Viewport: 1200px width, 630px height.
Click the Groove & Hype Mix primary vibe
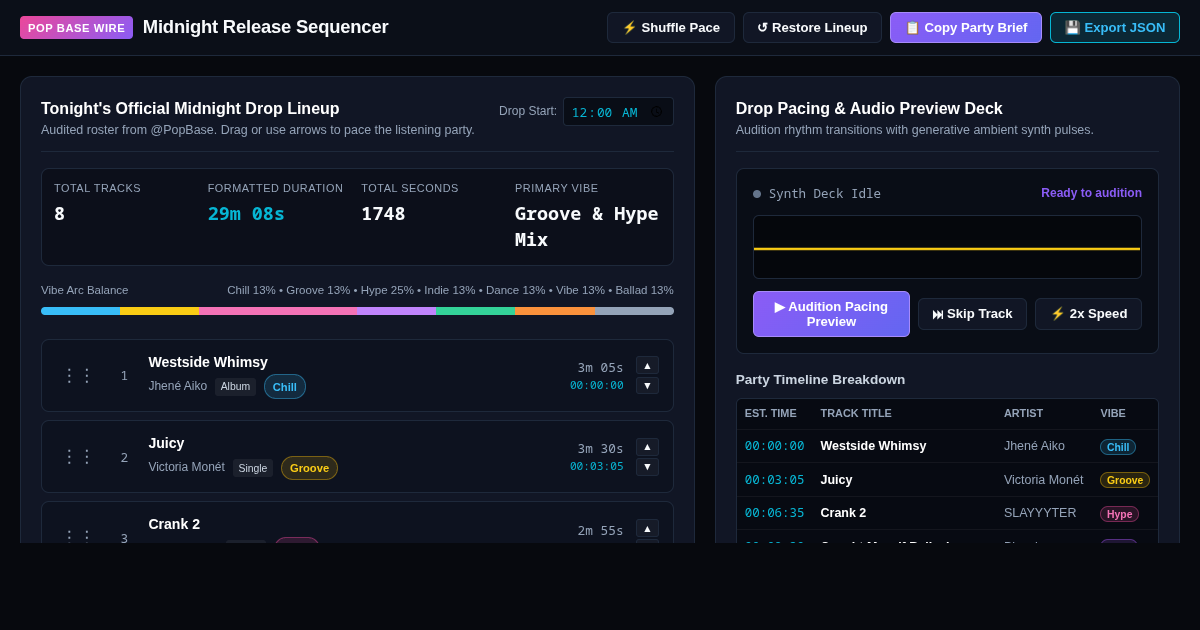point(586,226)
